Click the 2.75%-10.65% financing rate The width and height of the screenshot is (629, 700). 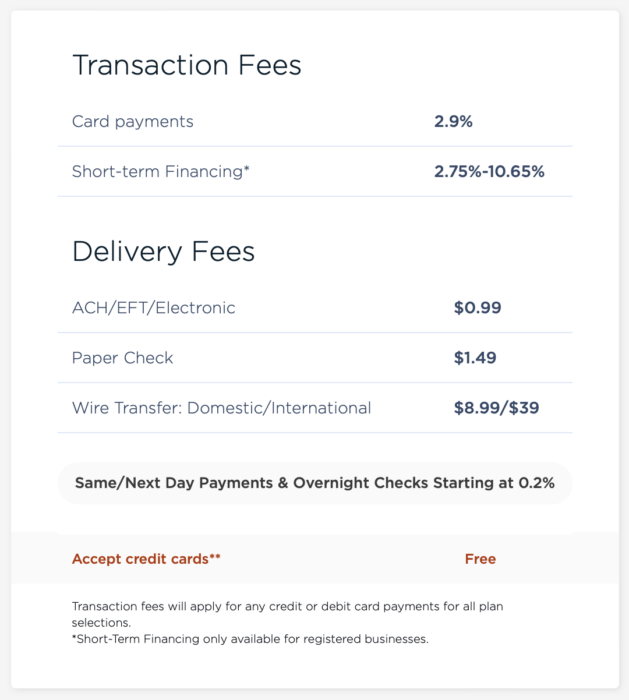489,171
